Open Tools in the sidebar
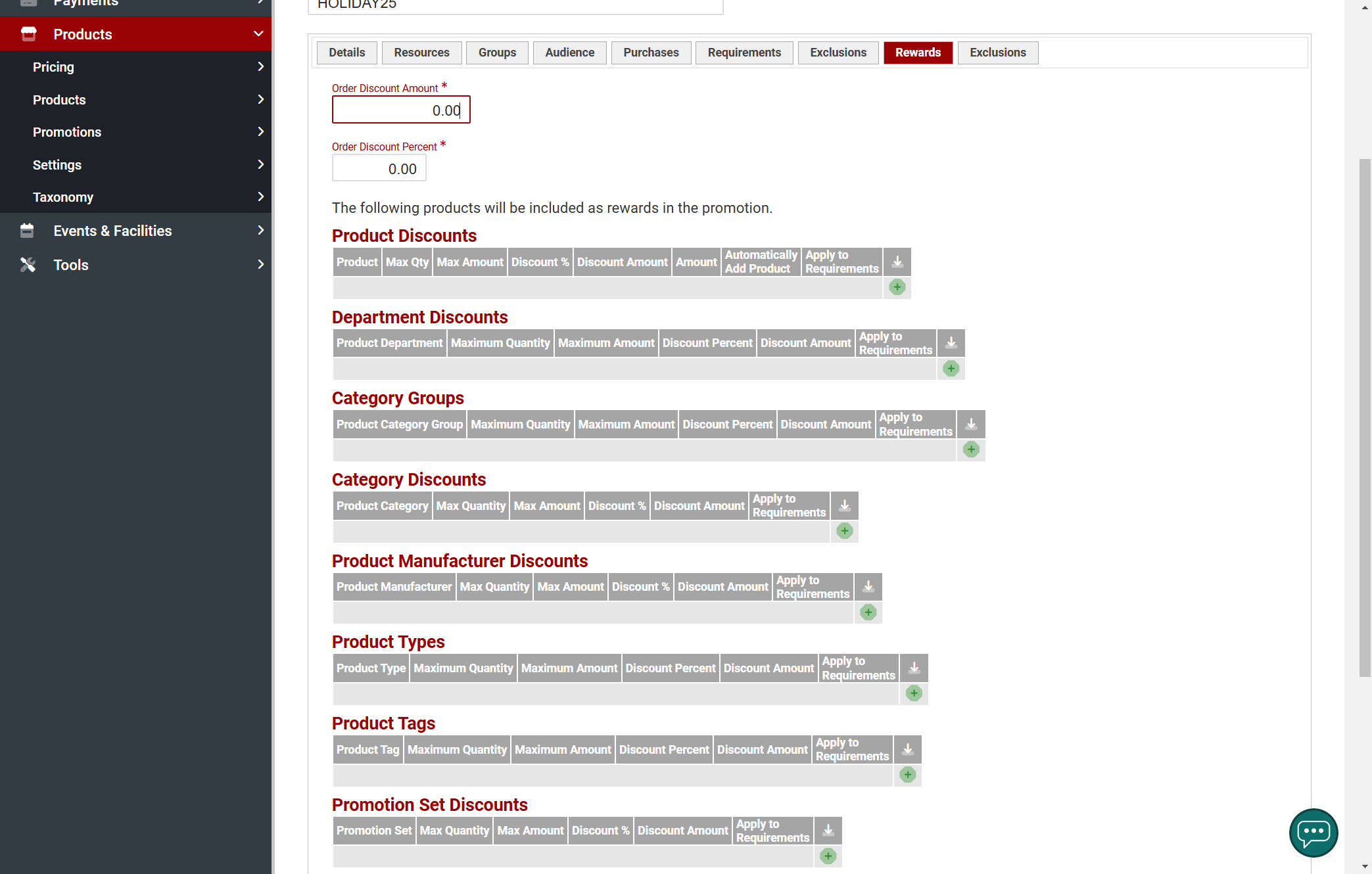1372x874 pixels. click(x=71, y=265)
